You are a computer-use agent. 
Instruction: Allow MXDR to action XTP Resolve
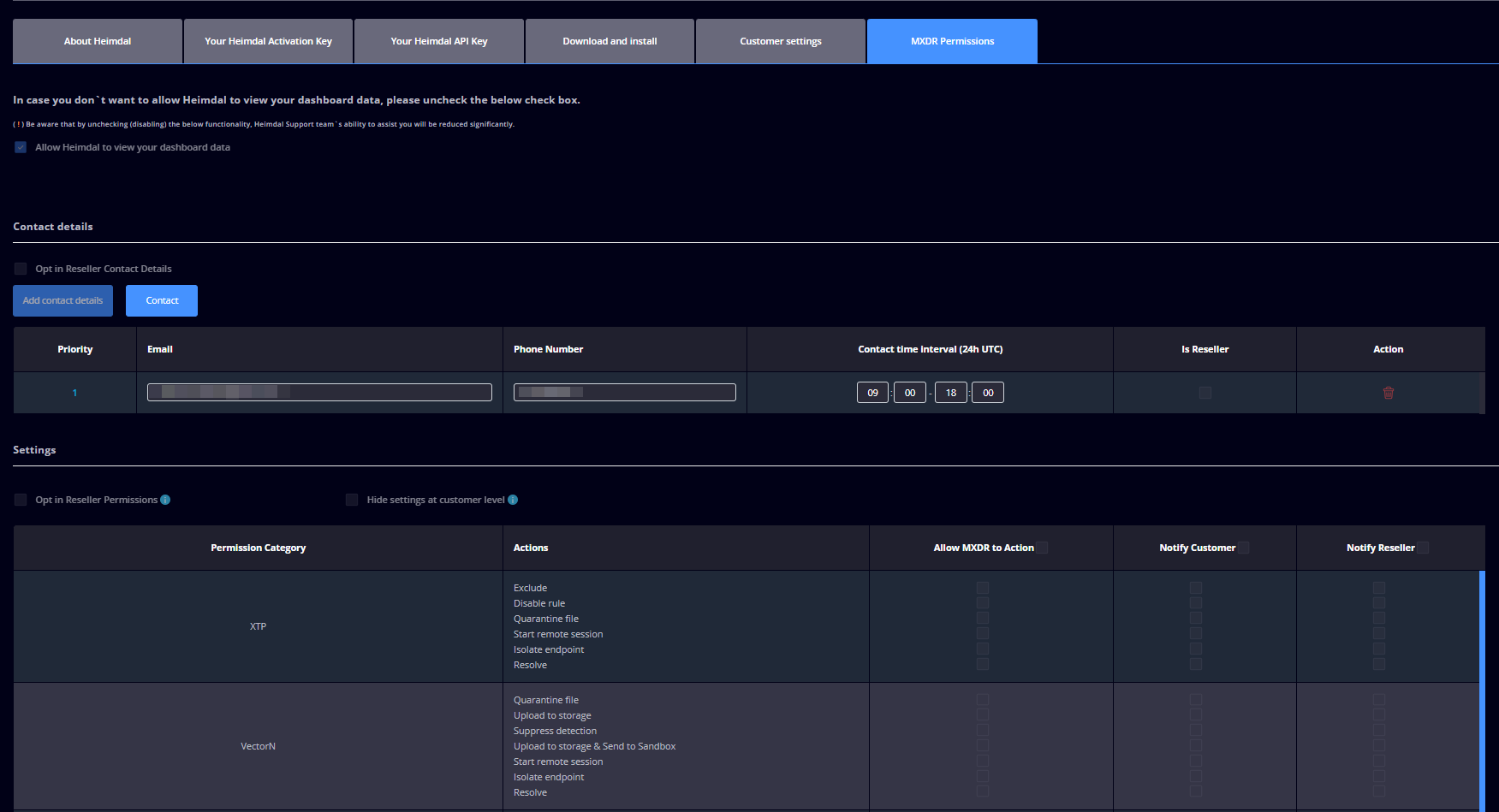(x=983, y=665)
